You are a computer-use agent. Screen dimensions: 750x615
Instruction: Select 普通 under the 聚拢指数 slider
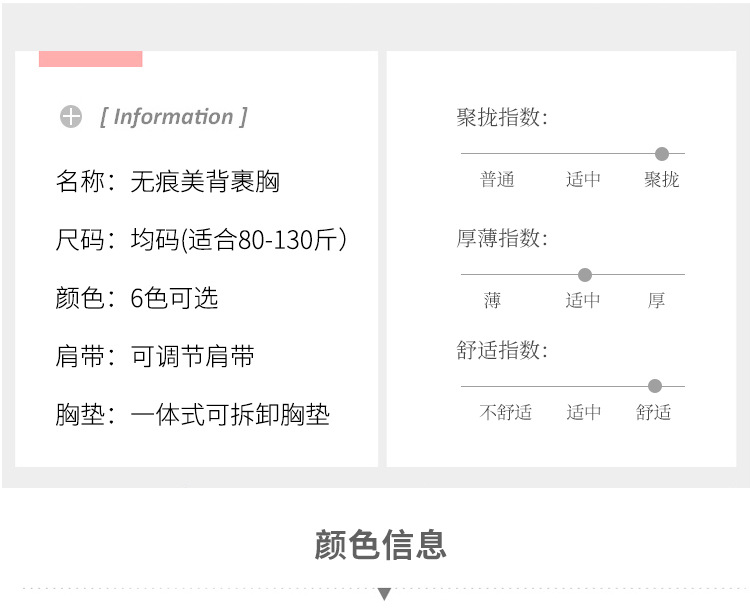pos(497,180)
